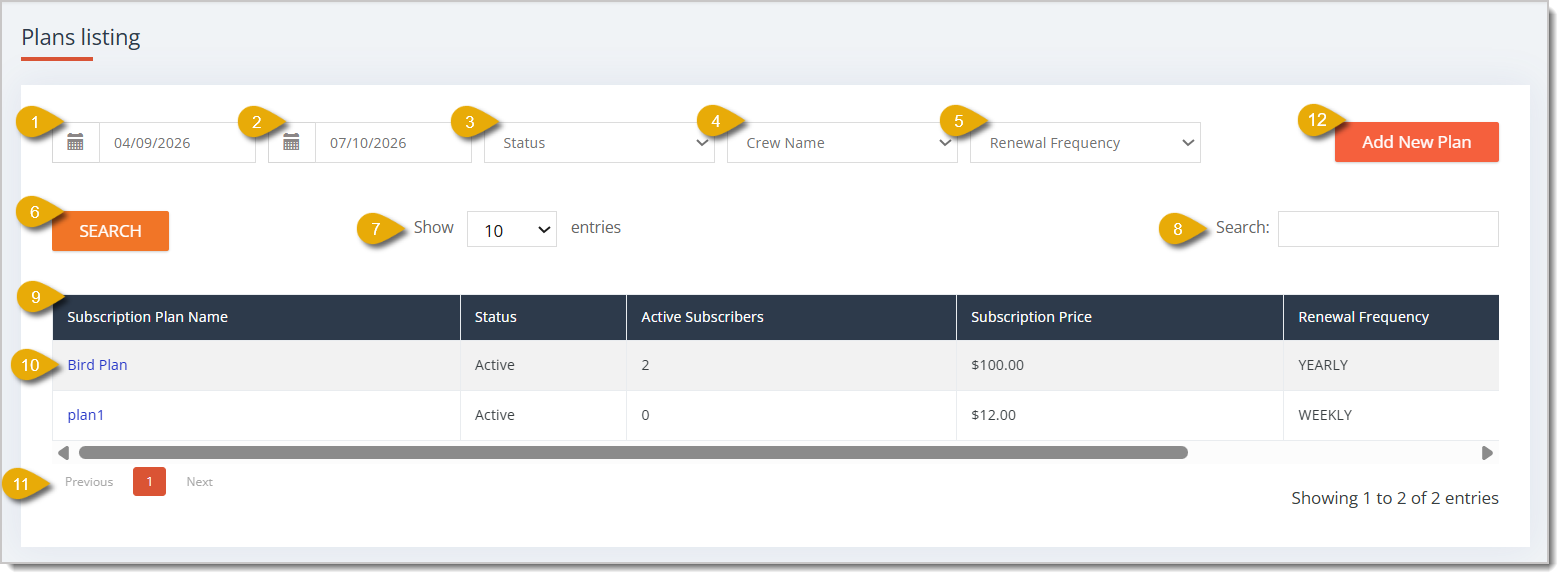1564x579 pixels.
Task: Open the Crew Name filter dropdown
Action: pos(842,143)
